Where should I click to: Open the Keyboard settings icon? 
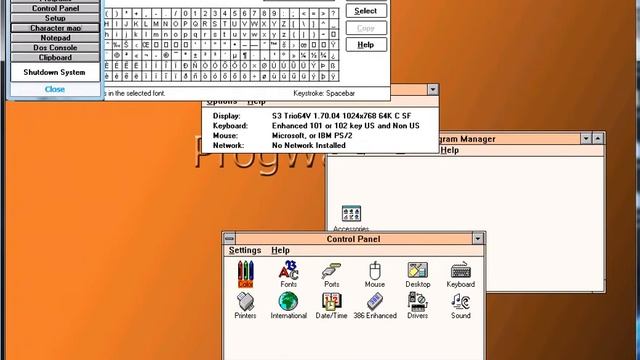point(460,274)
